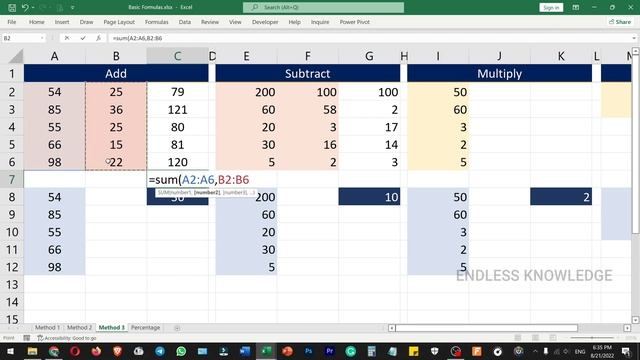The image size is (640, 360).
Task: Open Accessibility: Good to go checker
Action: point(67,338)
